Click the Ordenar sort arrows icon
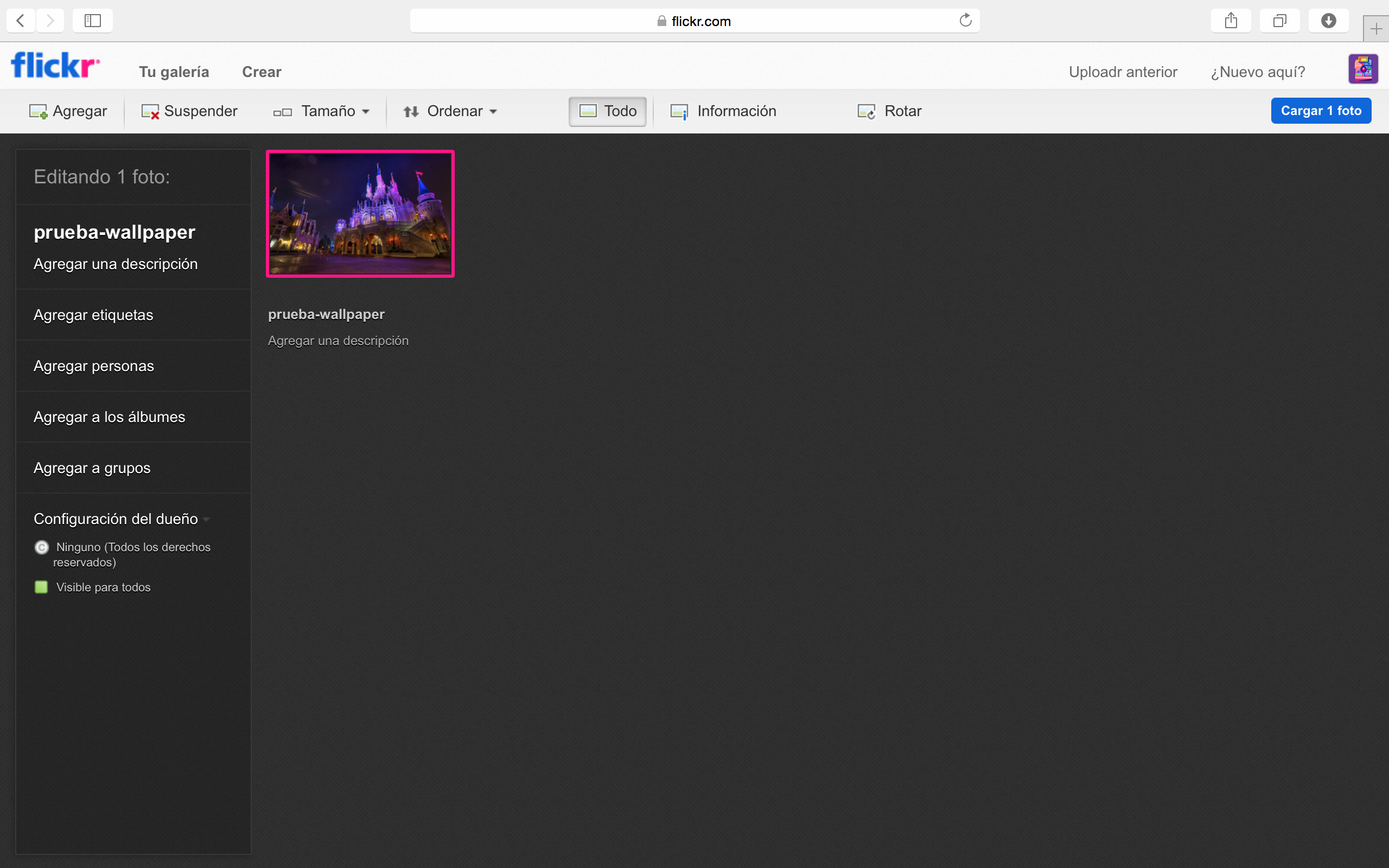1389x868 pixels. 411,111
